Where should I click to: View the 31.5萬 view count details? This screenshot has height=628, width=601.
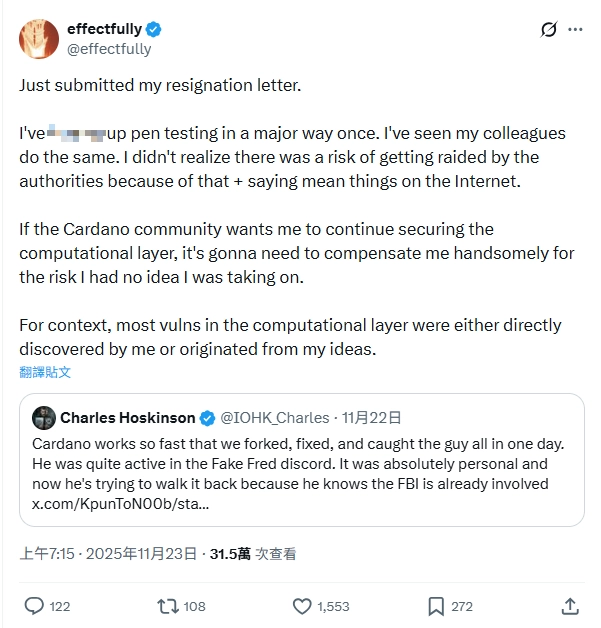253,554
